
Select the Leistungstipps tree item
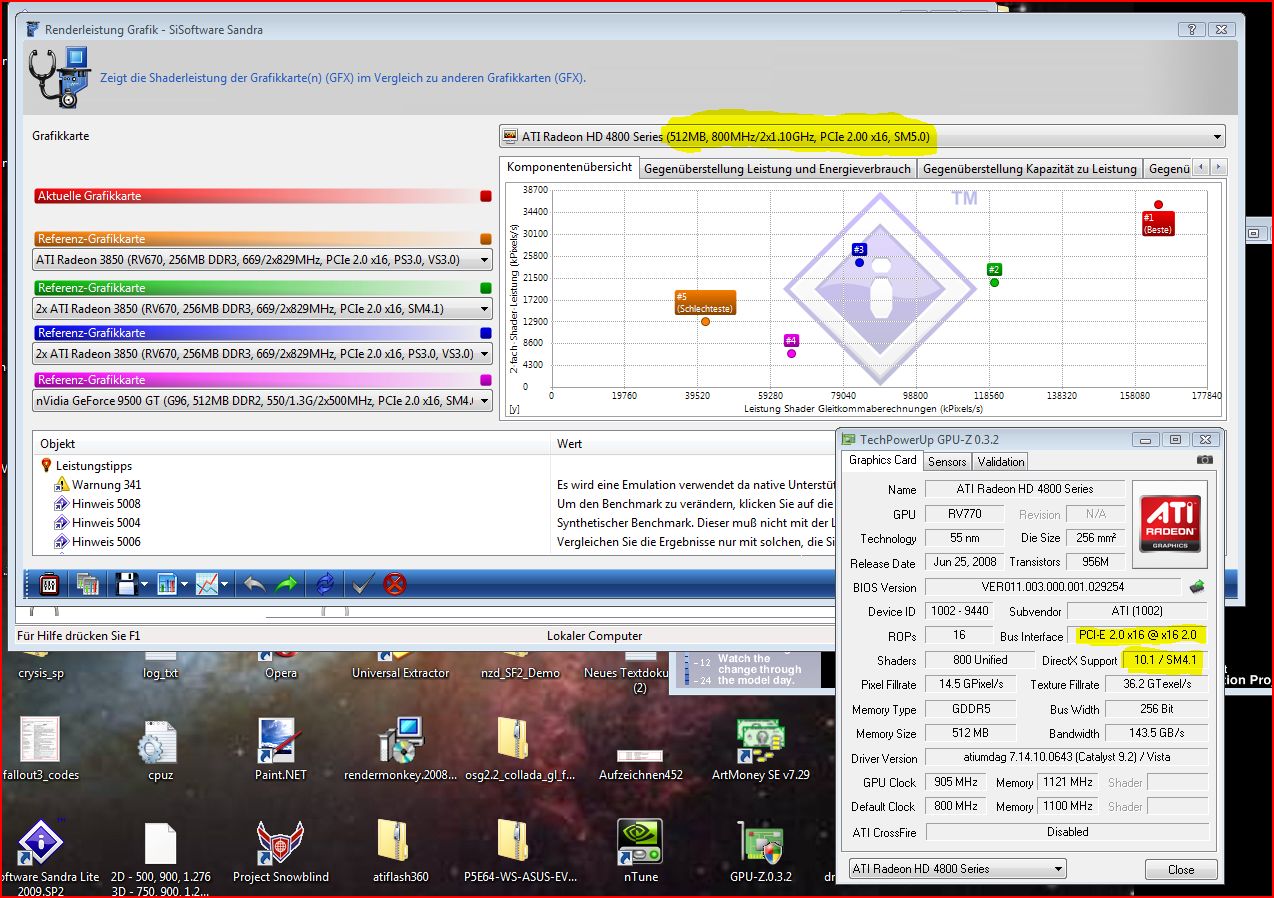(x=94, y=465)
